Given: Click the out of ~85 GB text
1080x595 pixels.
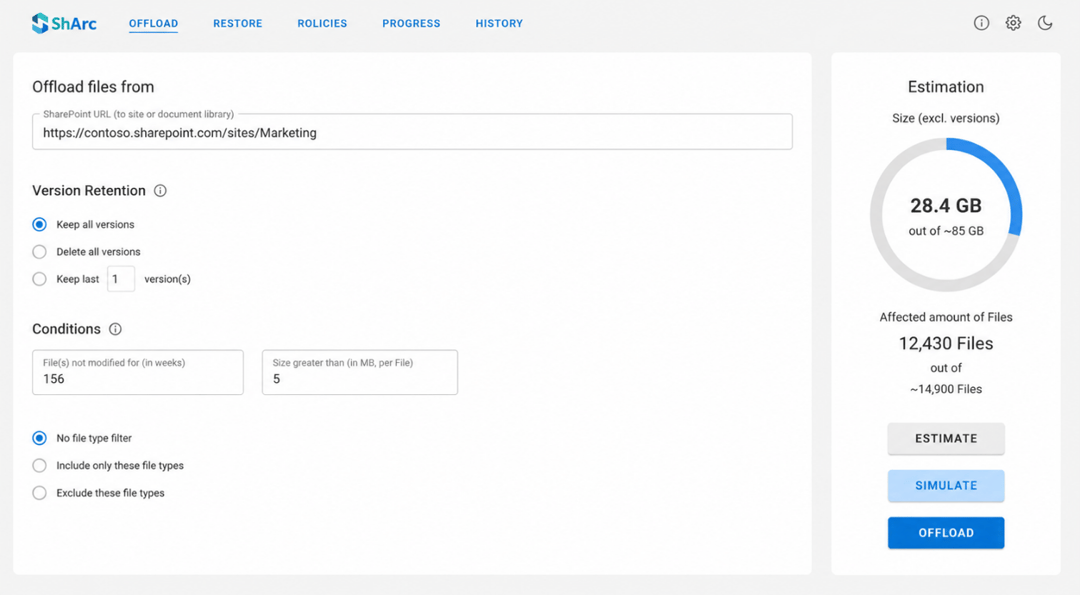Looking at the screenshot, I should 946,231.
